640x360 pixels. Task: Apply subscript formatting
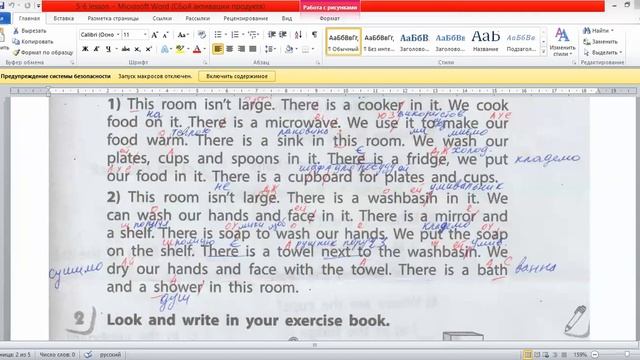click(x=137, y=49)
